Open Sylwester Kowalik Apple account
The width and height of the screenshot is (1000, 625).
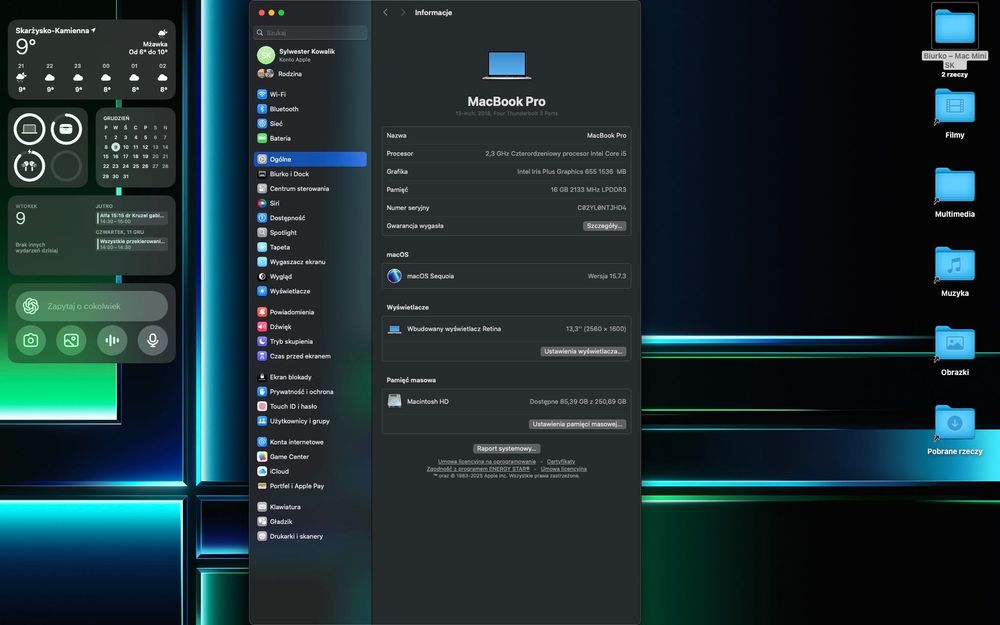(x=310, y=55)
